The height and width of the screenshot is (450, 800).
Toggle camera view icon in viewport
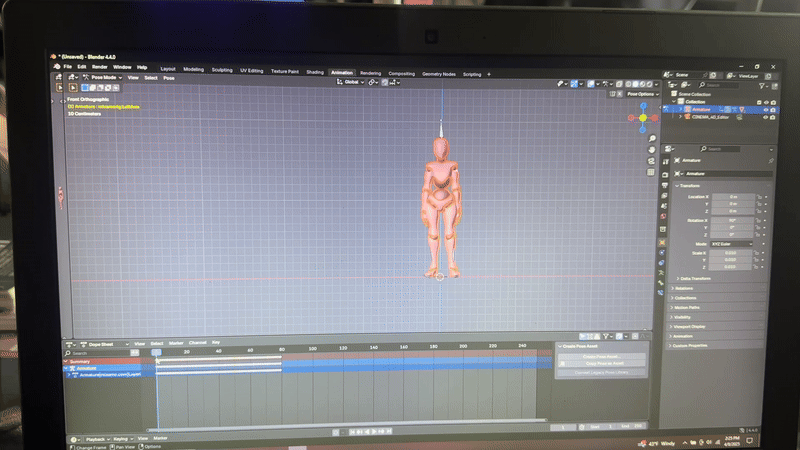(653, 161)
